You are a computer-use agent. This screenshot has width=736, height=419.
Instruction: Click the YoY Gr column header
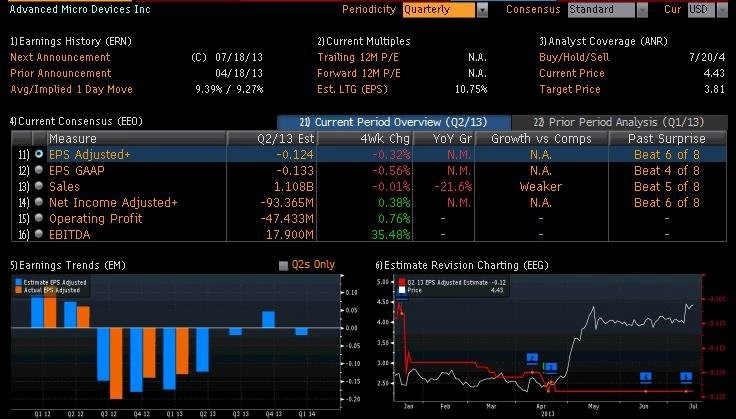444,138
